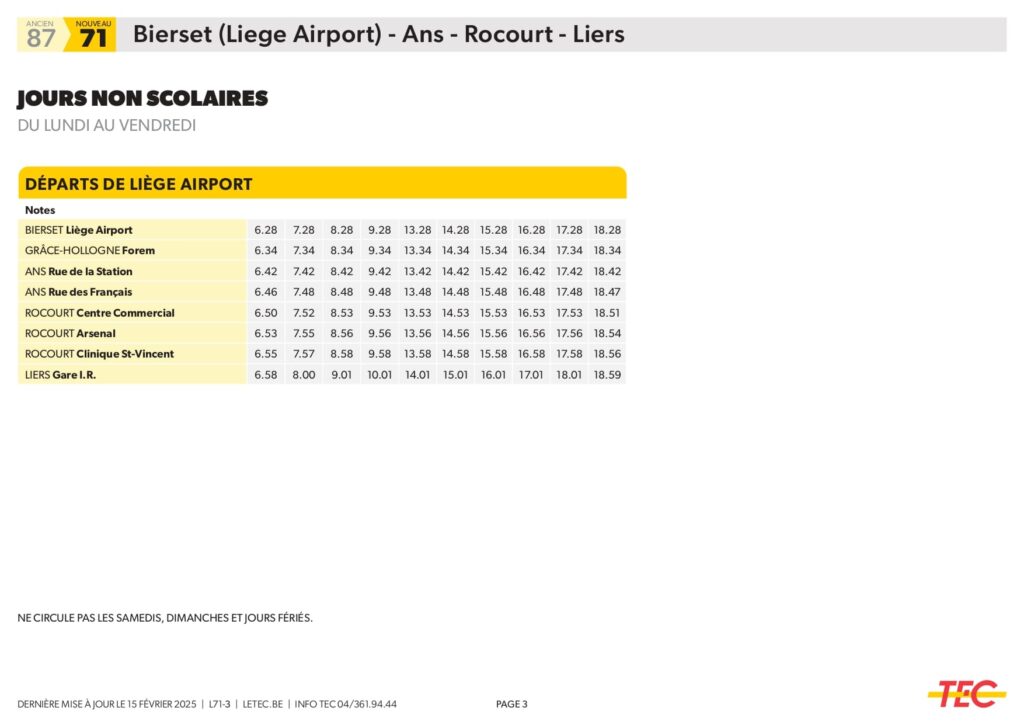The width and height of the screenshot is (1024, 725).
Task: Select the ROCOURT Arsenal stop
Action: point(71,334)
